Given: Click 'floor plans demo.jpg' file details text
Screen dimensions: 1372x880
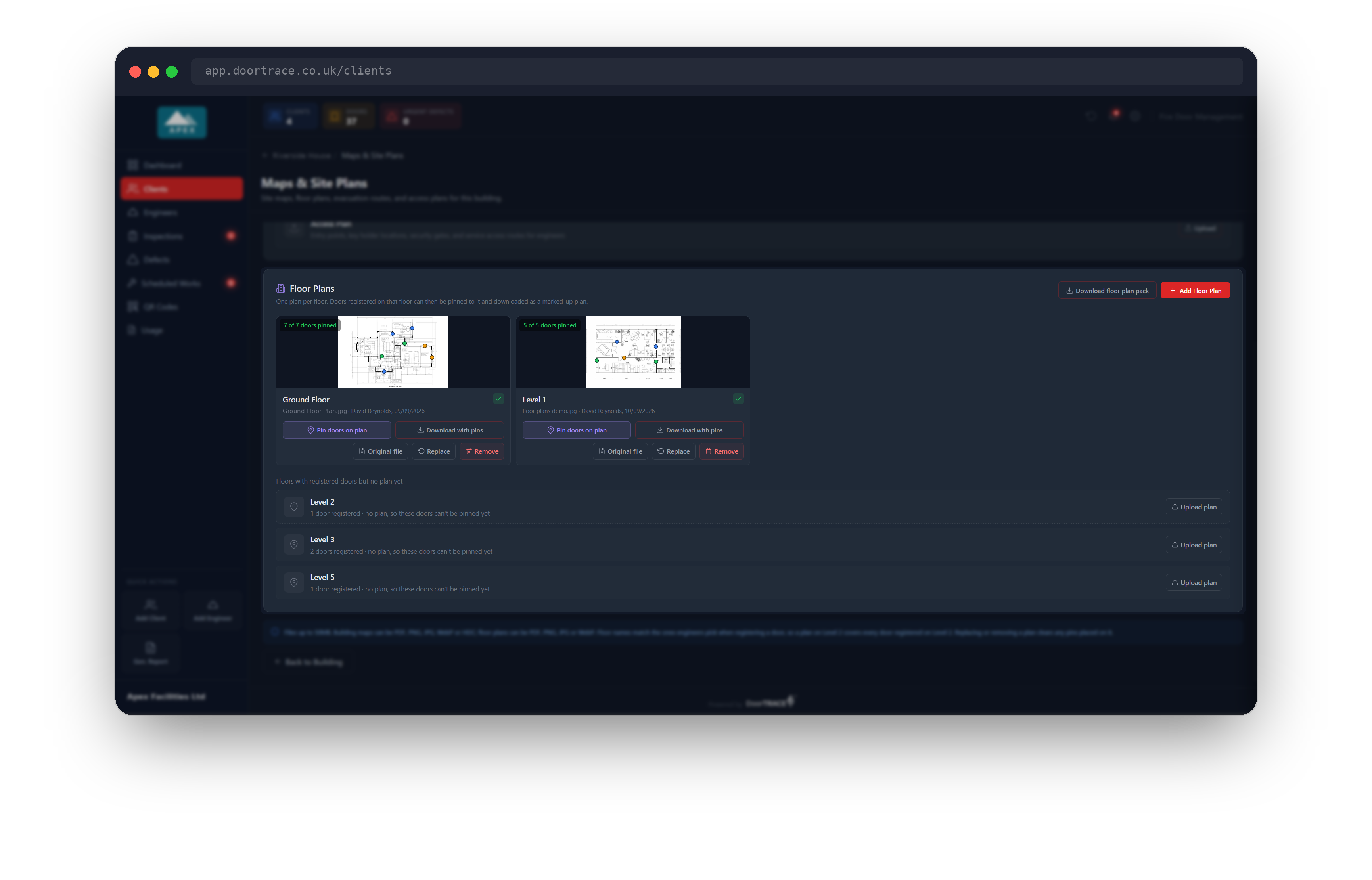Looking at the screenshot, I should pyautogui.click(x=588, y=411).
